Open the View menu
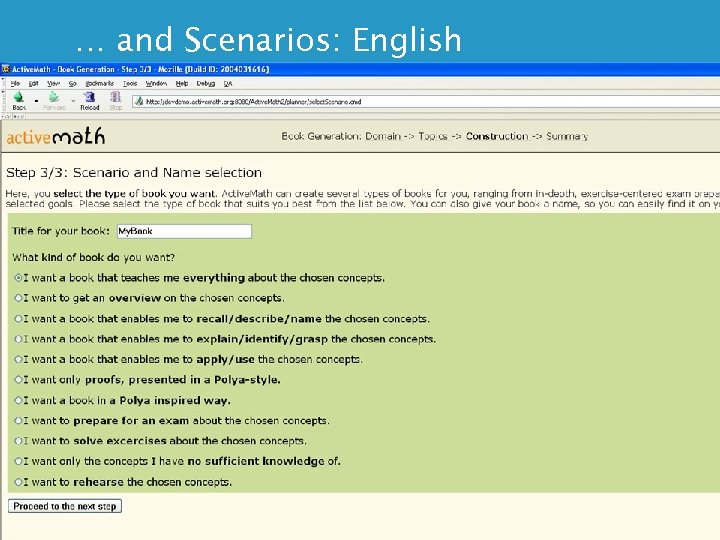The image size is (720, 540). click(x=53, y=84)
